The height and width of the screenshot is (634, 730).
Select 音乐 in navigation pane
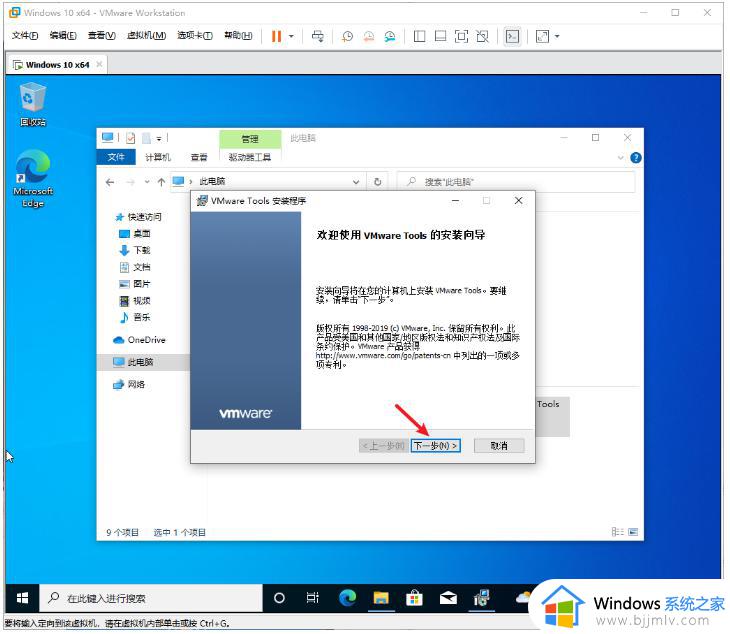[x=135, y=317]
